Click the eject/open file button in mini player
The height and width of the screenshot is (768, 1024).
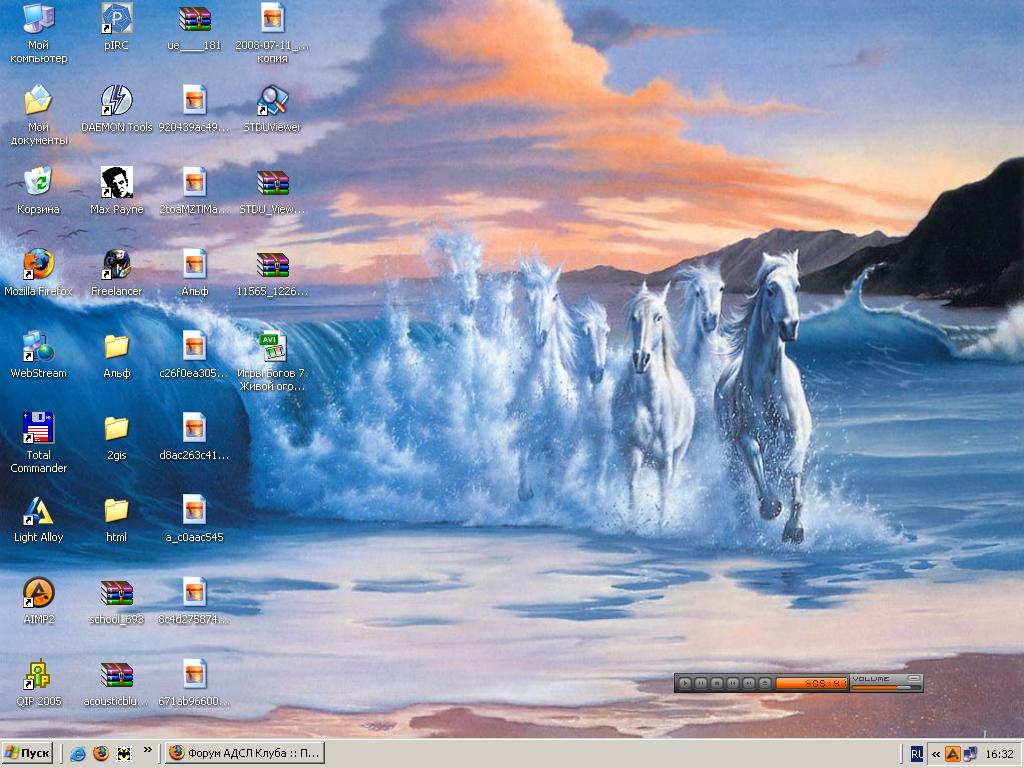click(x=765, y=683)
